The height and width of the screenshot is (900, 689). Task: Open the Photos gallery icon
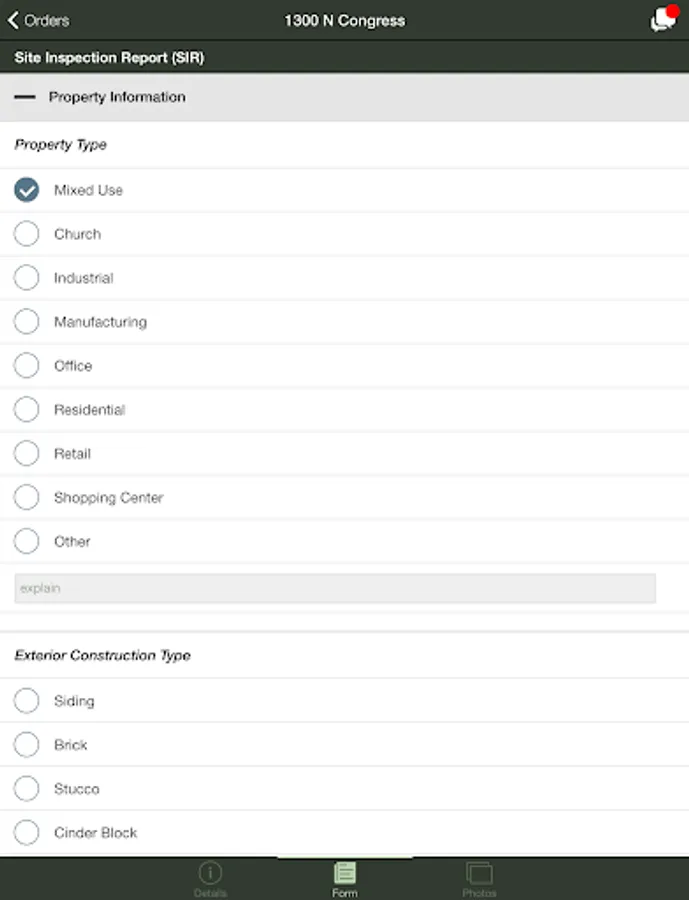tap(479, 873)
